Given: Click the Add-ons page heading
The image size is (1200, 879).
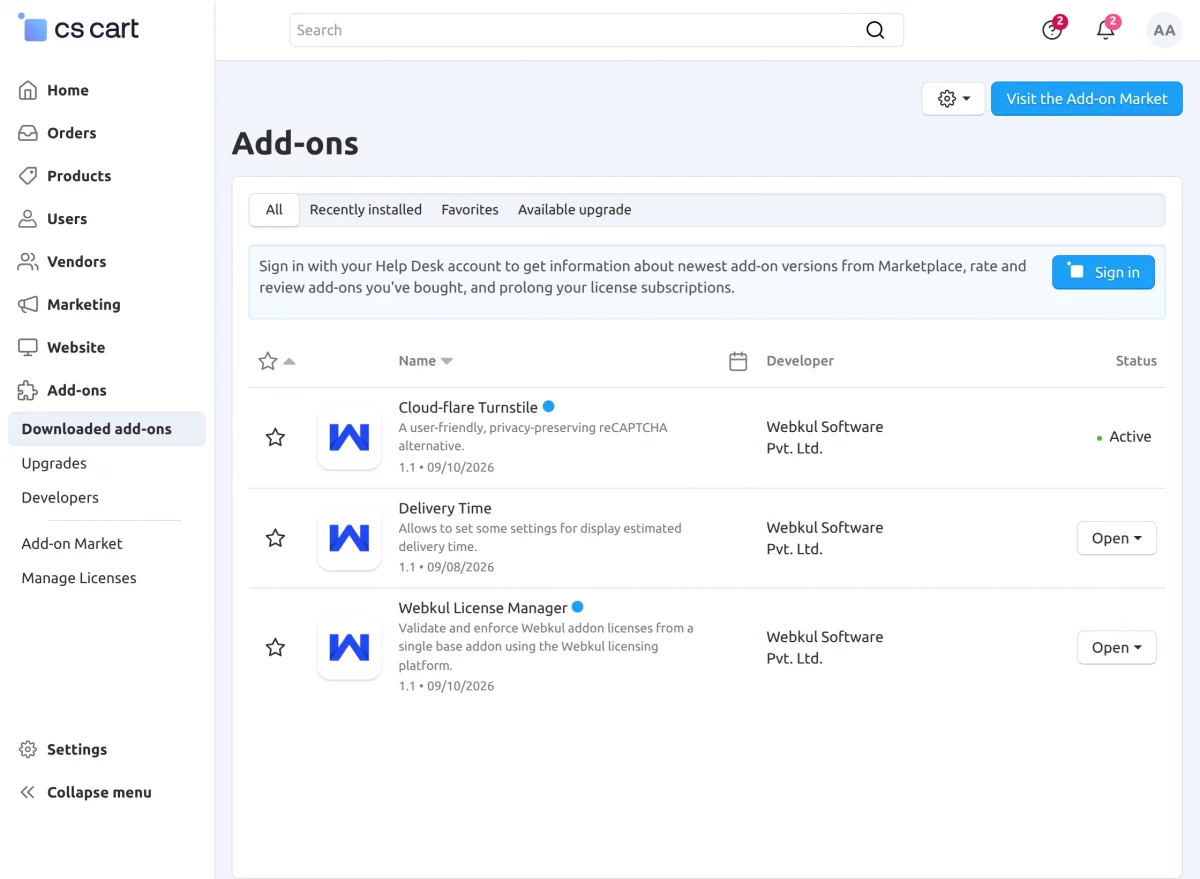Looking at the screenshot, I should tap(295, 143).
